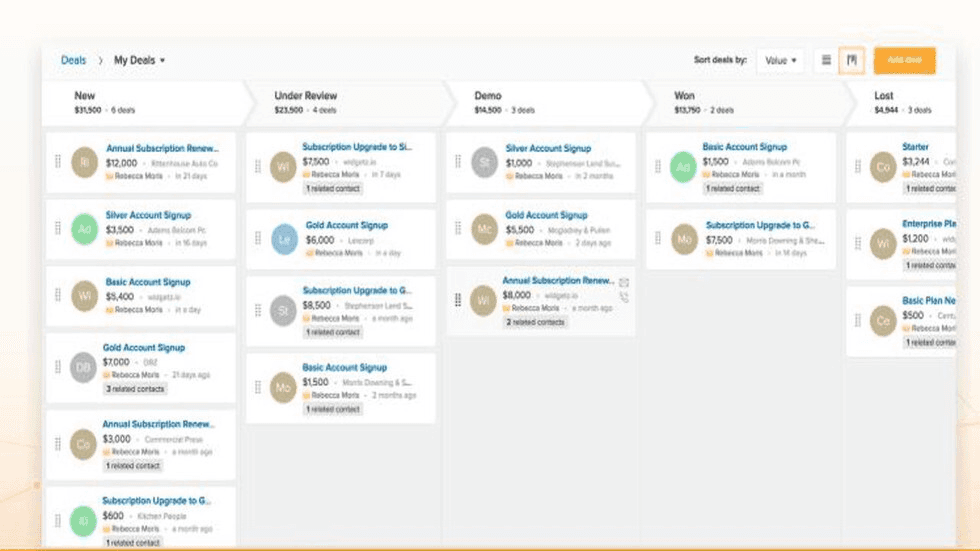This screenshot has width=980, height=551.
Task: Open the $5,400 Basic Account Signup deal
Action: [148, 282]
